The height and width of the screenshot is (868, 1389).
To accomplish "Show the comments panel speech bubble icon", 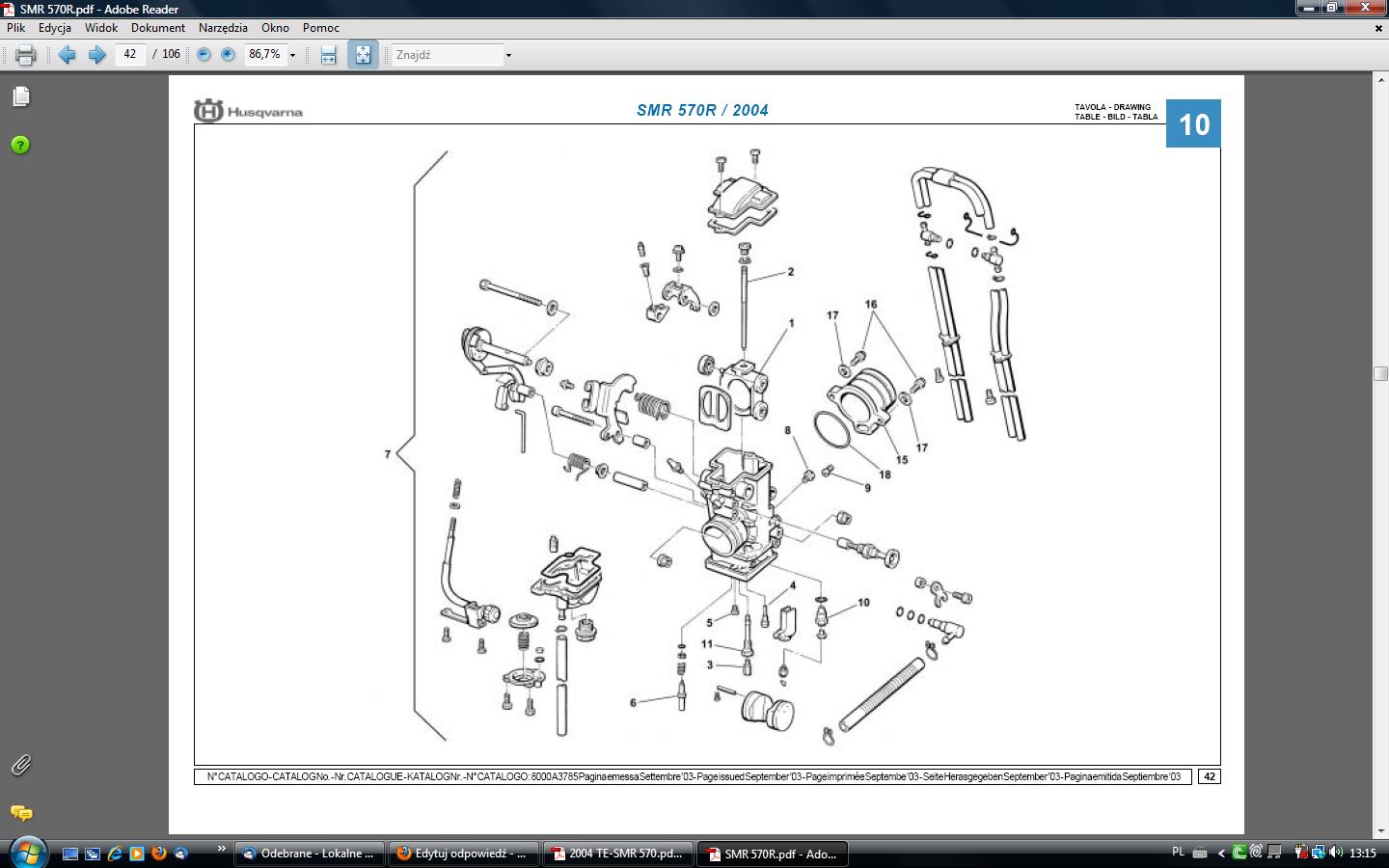I will click(20, 813).
